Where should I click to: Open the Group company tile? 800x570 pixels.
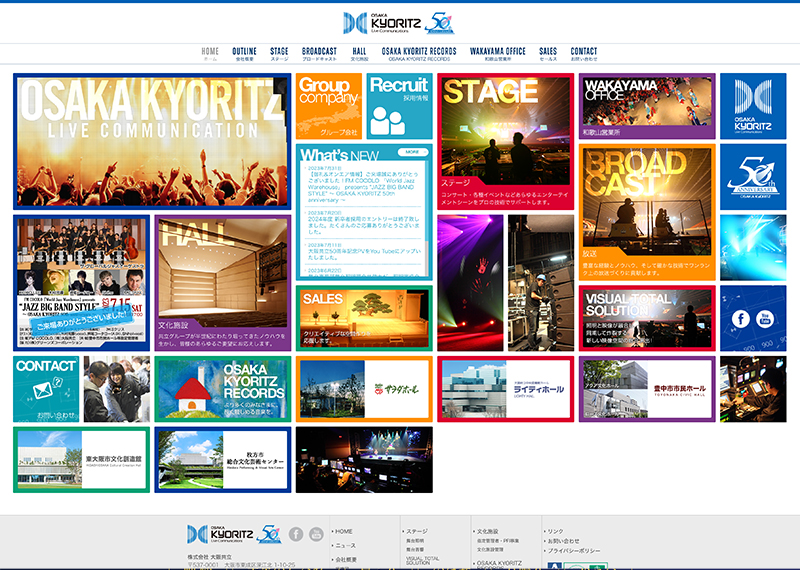pyautogui.click(x=328, y=106)
